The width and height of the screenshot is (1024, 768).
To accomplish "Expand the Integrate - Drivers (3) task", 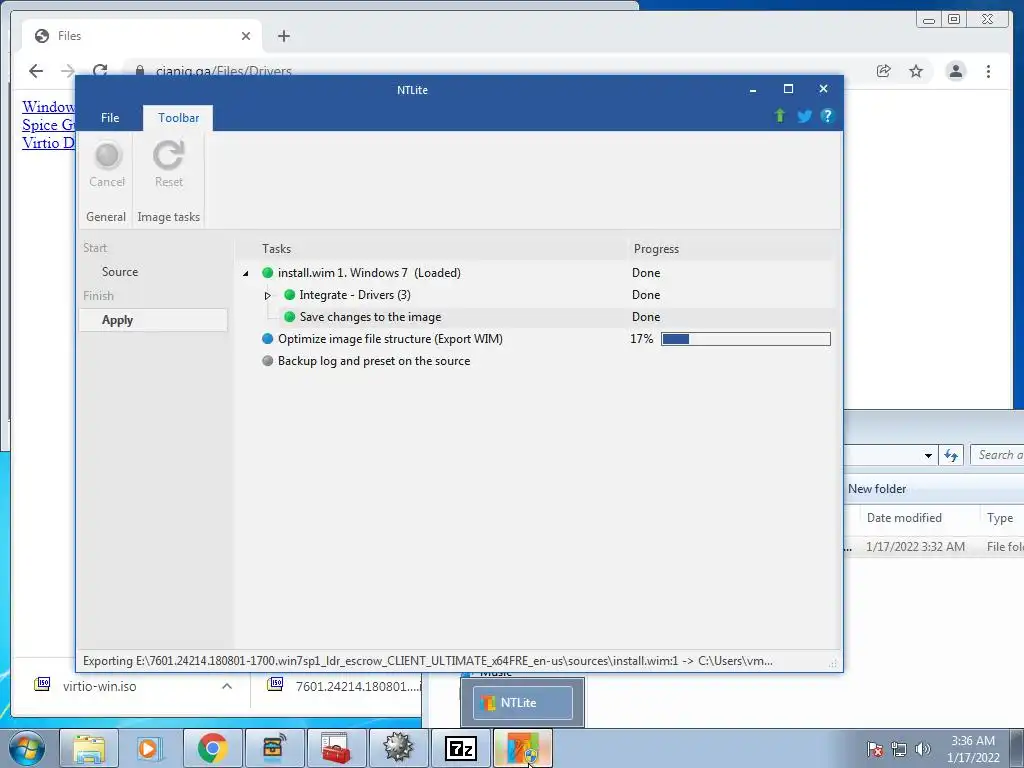I will (268, 295).
